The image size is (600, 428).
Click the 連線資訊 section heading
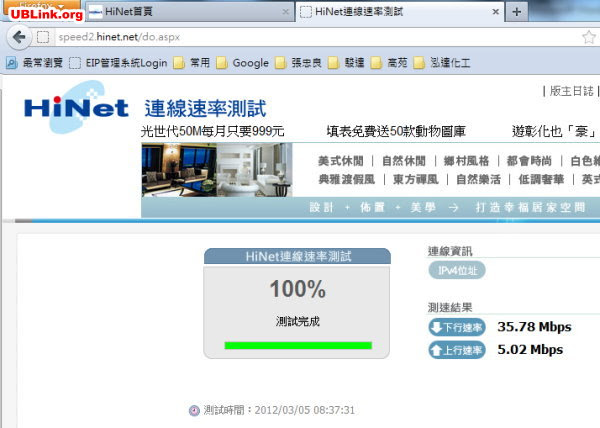(450, 251)
